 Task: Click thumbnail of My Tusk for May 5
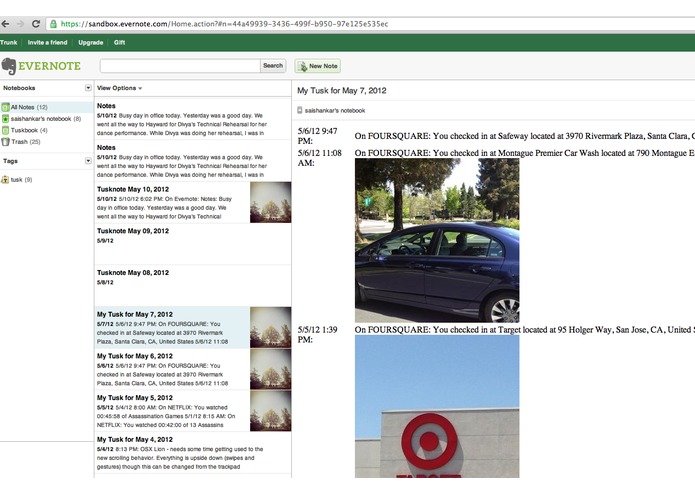tap(270, 411)
